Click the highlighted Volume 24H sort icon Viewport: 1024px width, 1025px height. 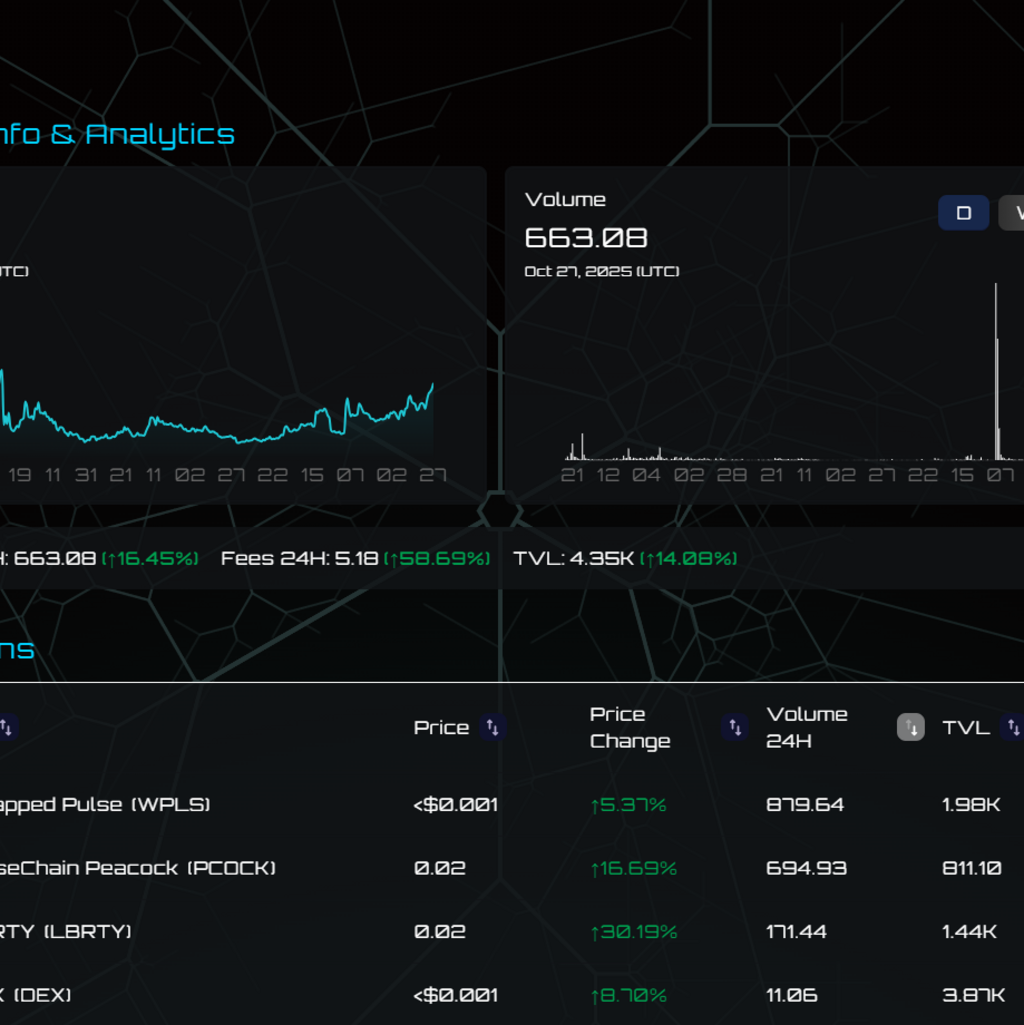tap(910, 728)
